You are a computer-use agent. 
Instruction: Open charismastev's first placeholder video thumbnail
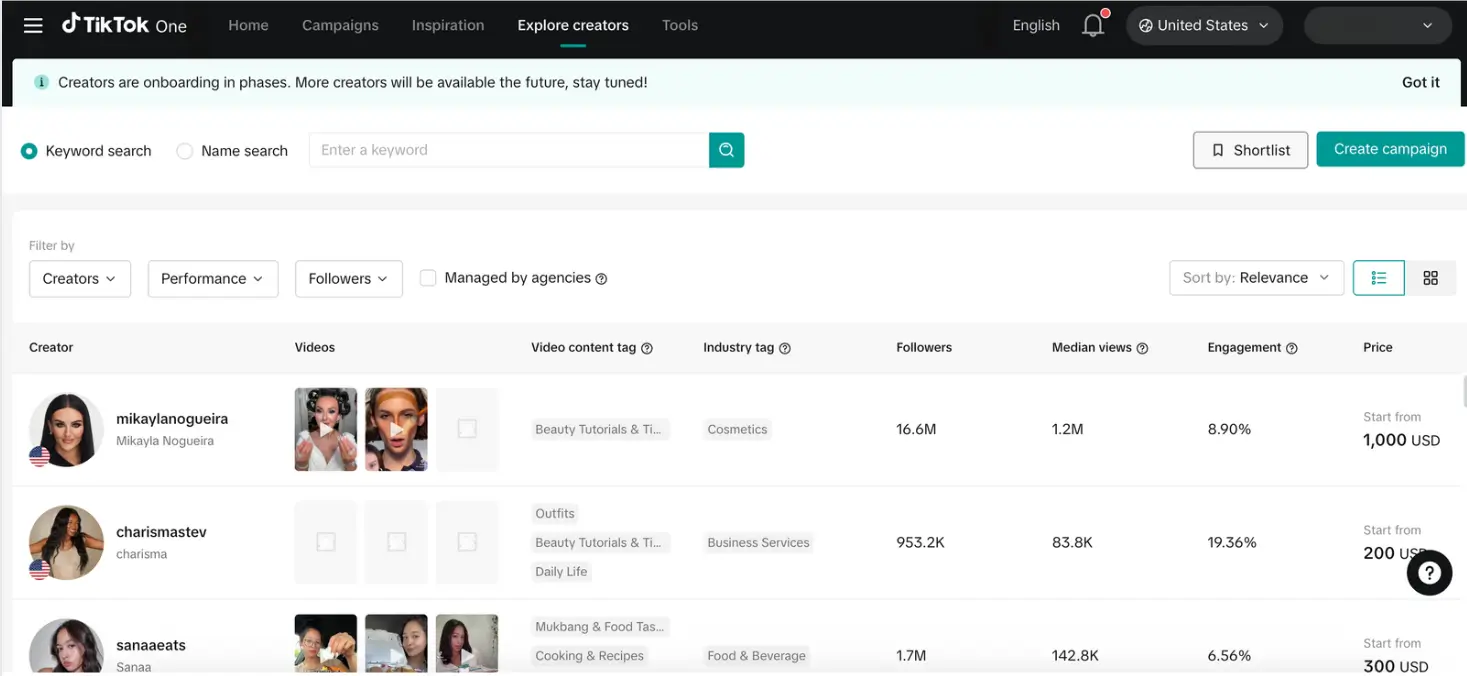(326, 542)
